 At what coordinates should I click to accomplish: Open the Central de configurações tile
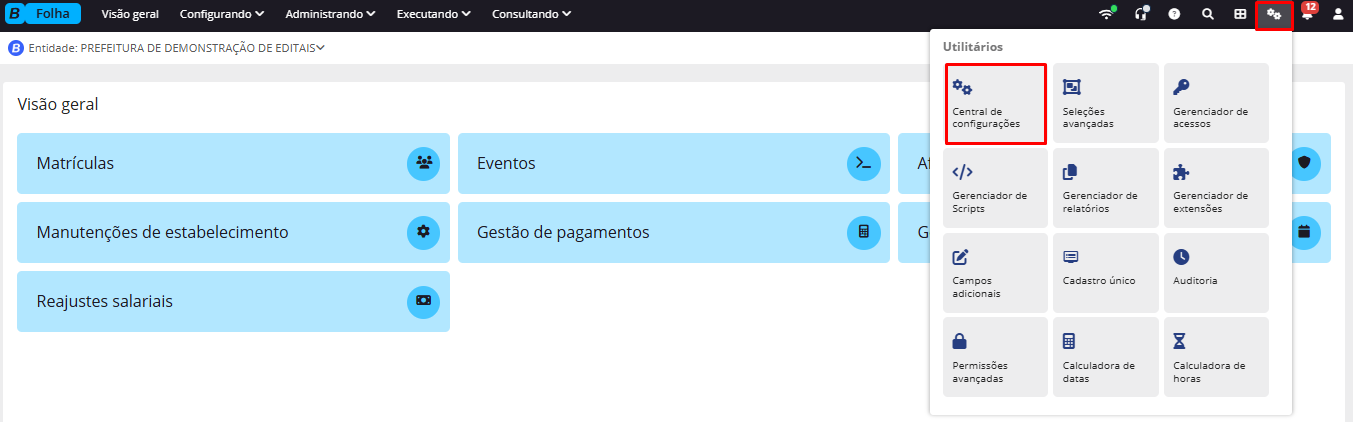996,103
